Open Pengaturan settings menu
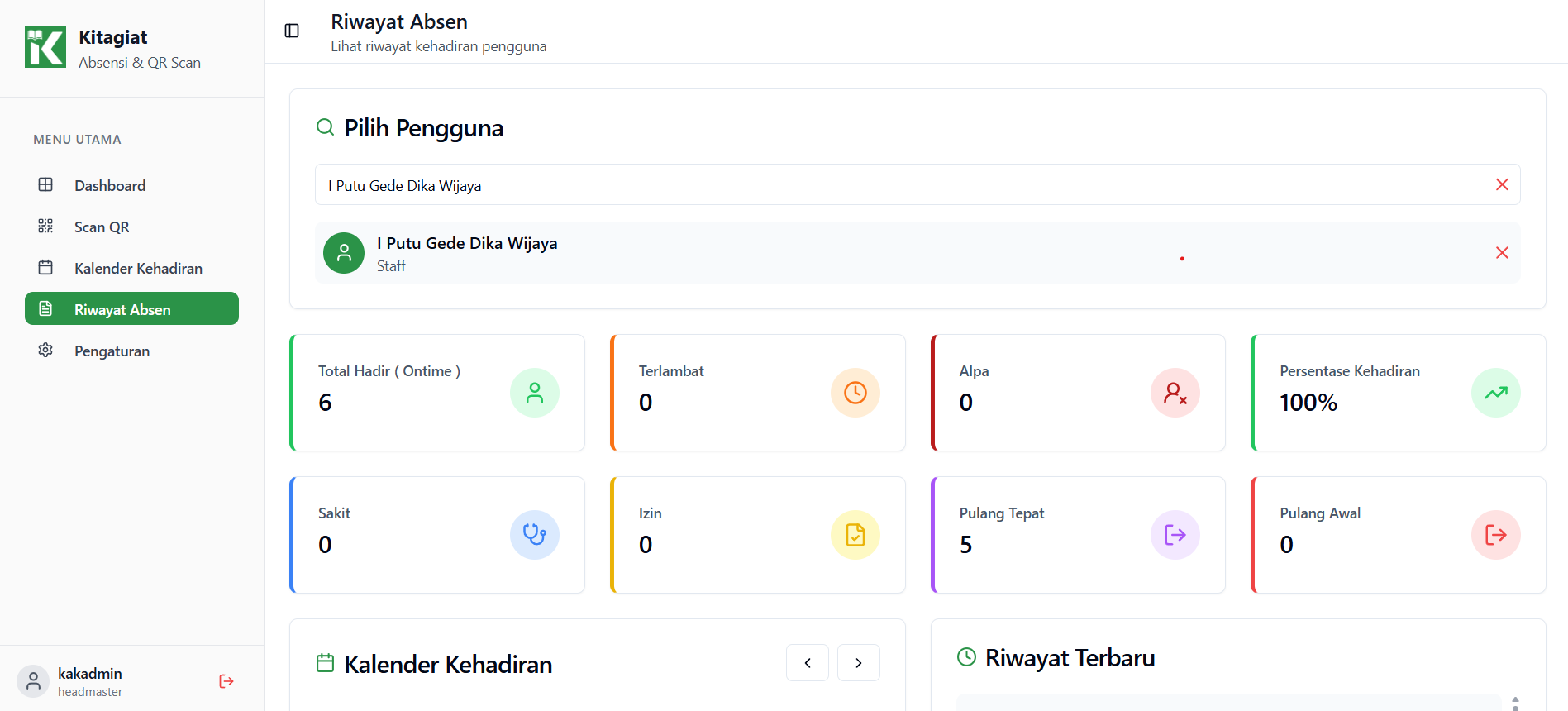1568x711 pixels. click(131, 351)
